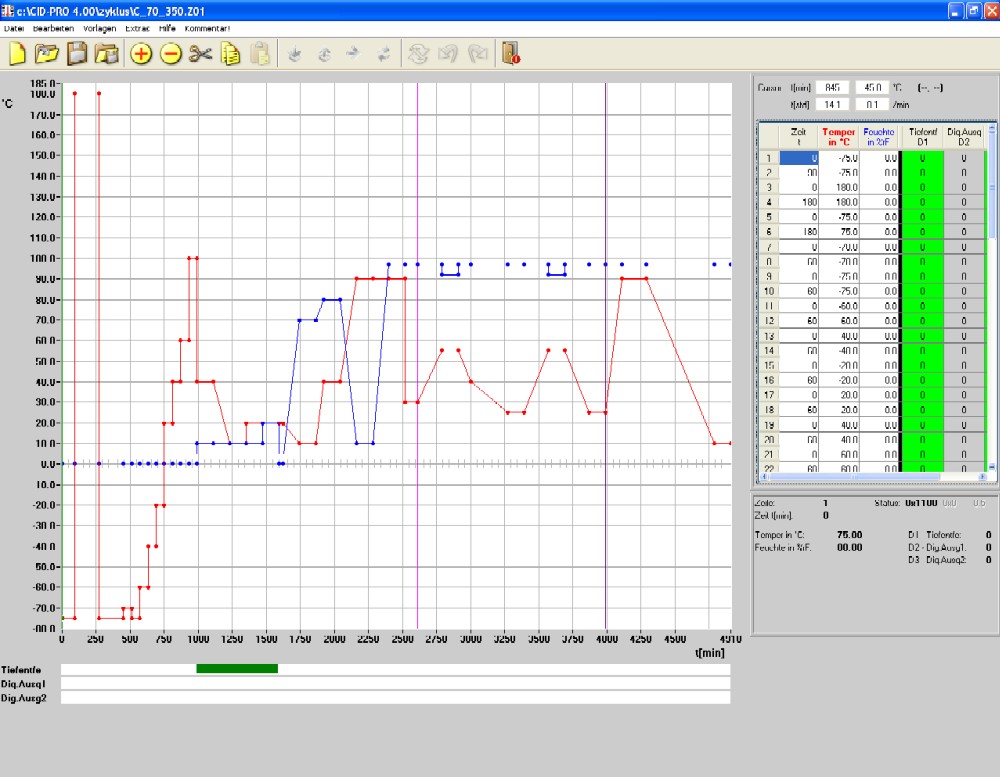Image resolution: width=1000 pixels, height=777 pixels.
Task: Click the dark purple marker line at 4000 min
Action: coord(606,355)
